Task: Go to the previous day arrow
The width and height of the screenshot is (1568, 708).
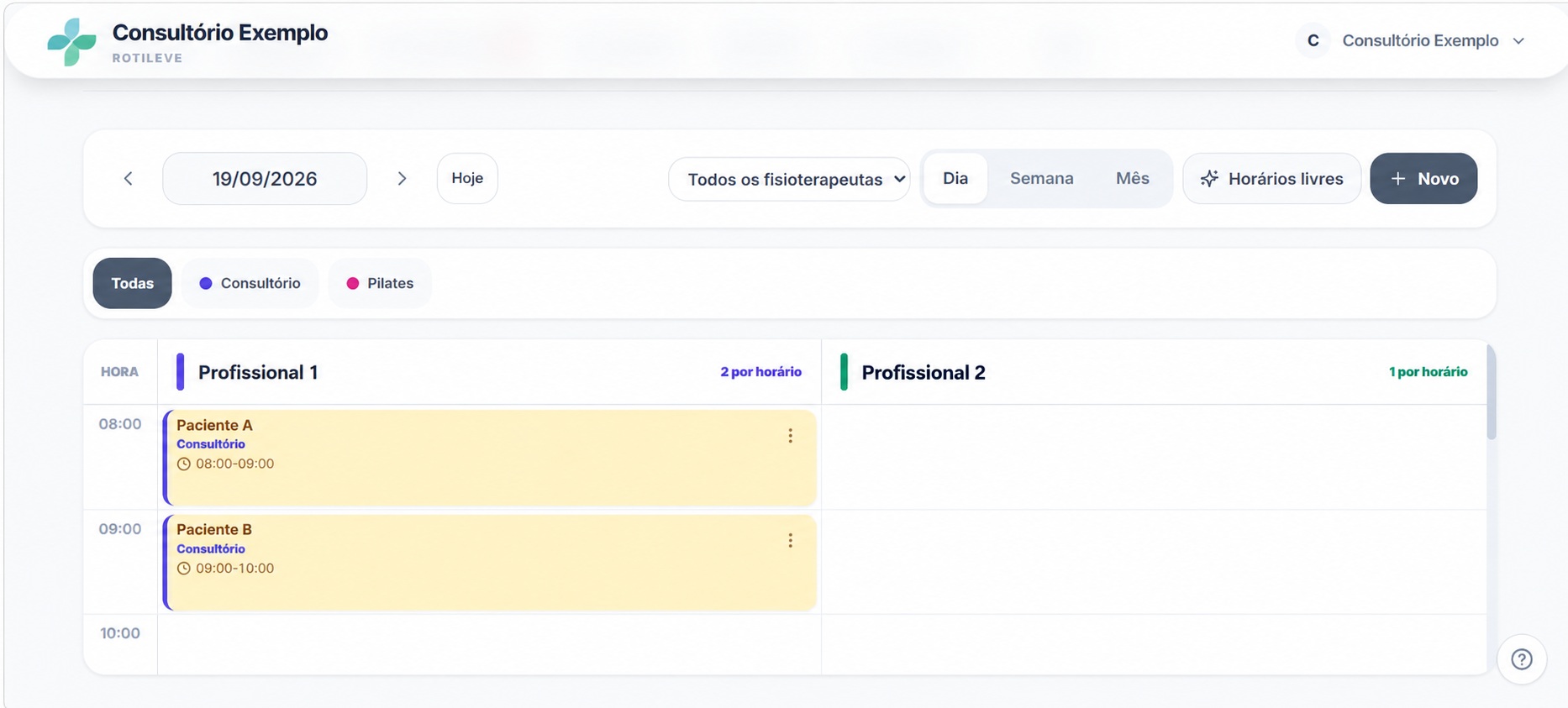Action: point(128,178)
